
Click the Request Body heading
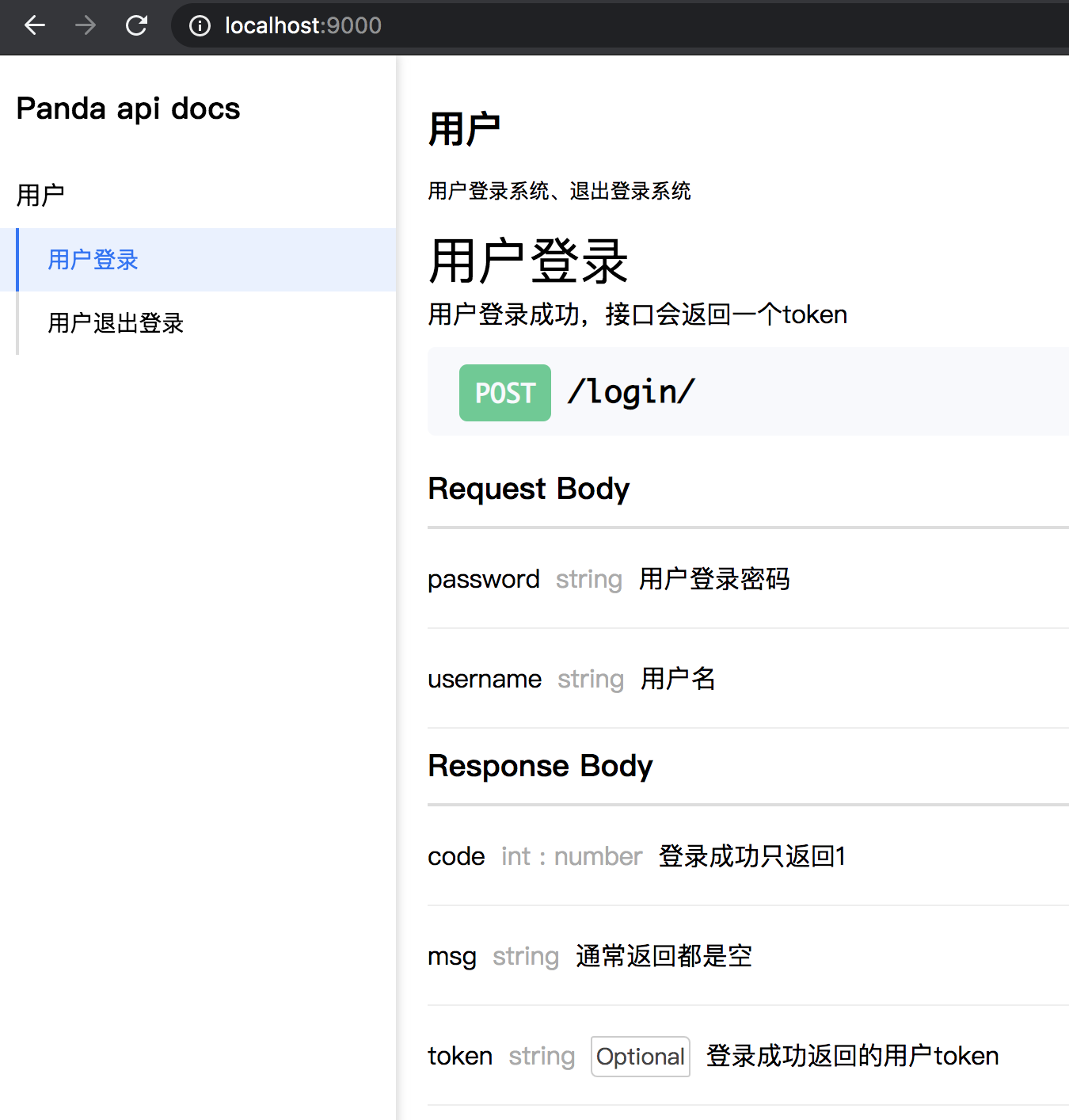[x=528, y=489]
